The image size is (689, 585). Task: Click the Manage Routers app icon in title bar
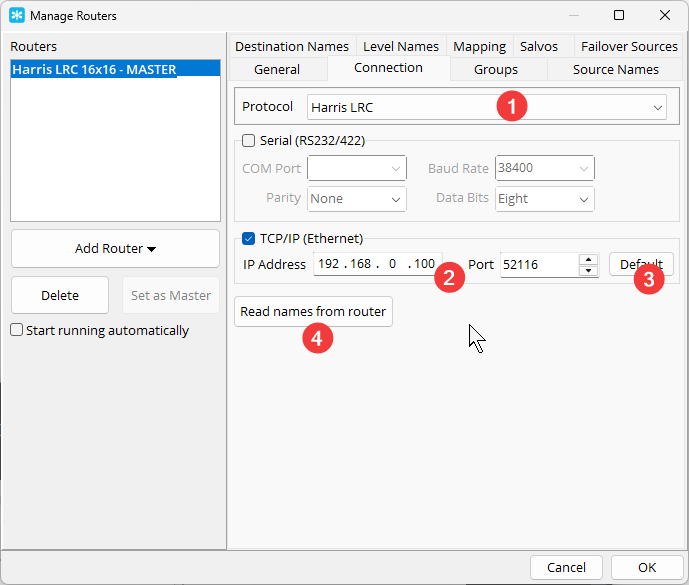tap(17, 15)
